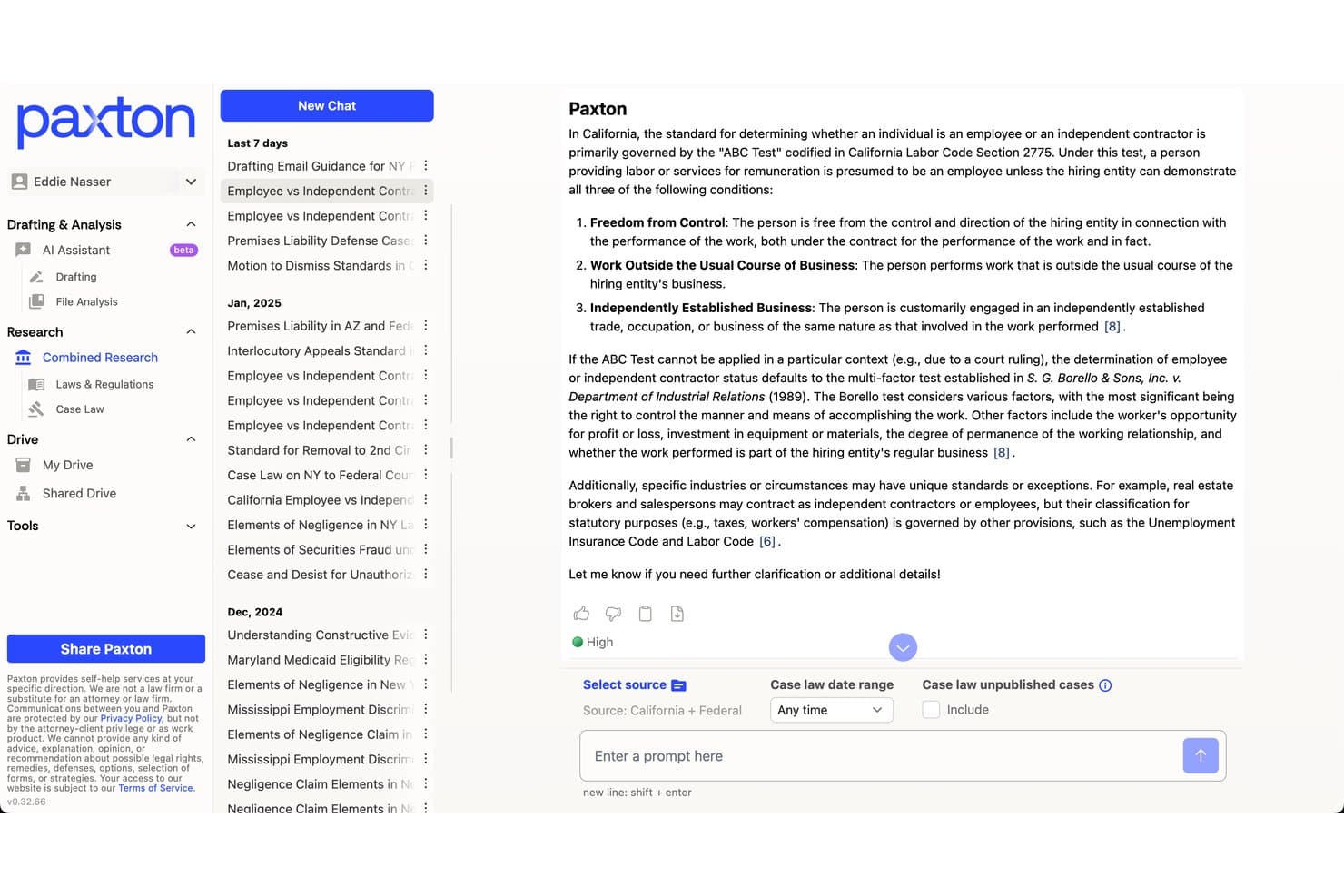Click the thumbs up feedback icon

pyautogui.click(x=581, y=614)
